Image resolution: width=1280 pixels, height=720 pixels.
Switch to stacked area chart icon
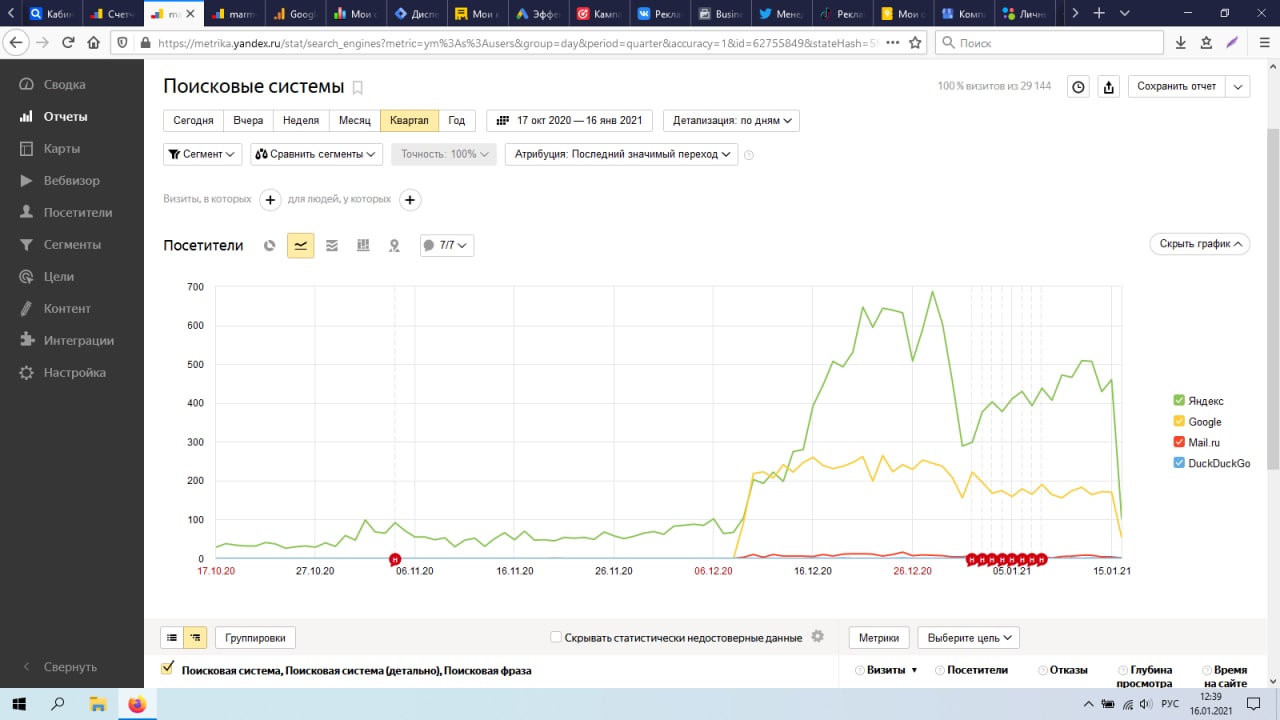332,245
